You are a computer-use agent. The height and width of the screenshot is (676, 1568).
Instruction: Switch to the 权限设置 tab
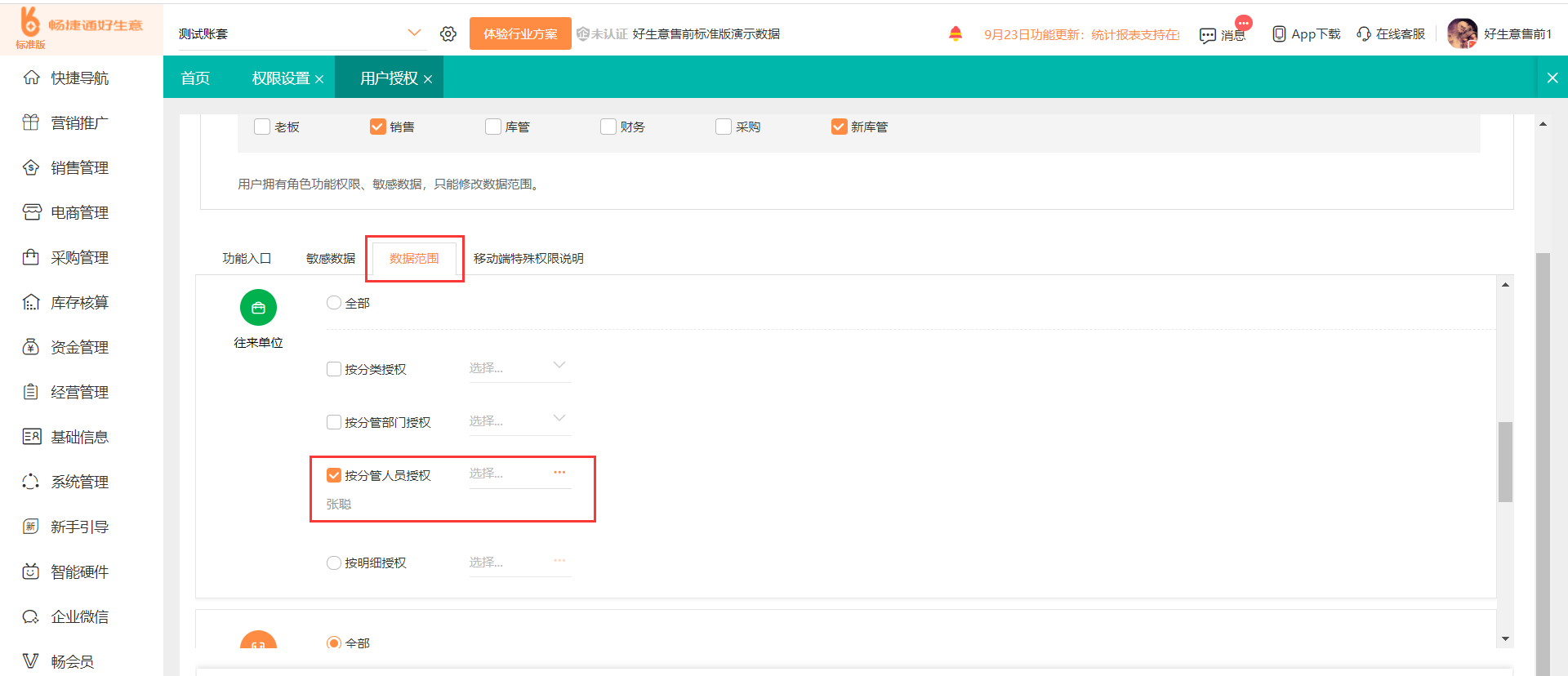280,78
